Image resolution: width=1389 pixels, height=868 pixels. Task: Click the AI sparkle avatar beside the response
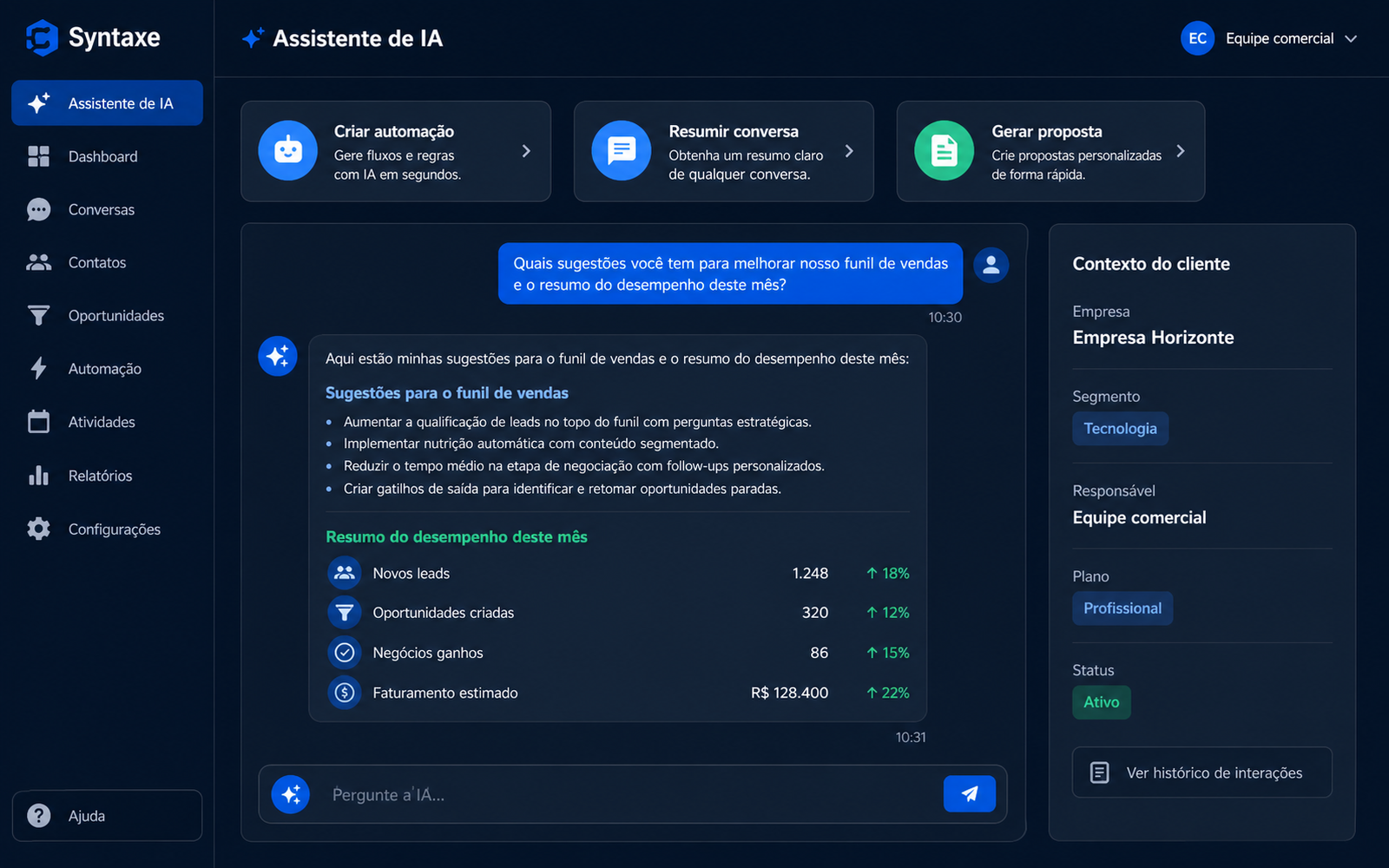278,356
